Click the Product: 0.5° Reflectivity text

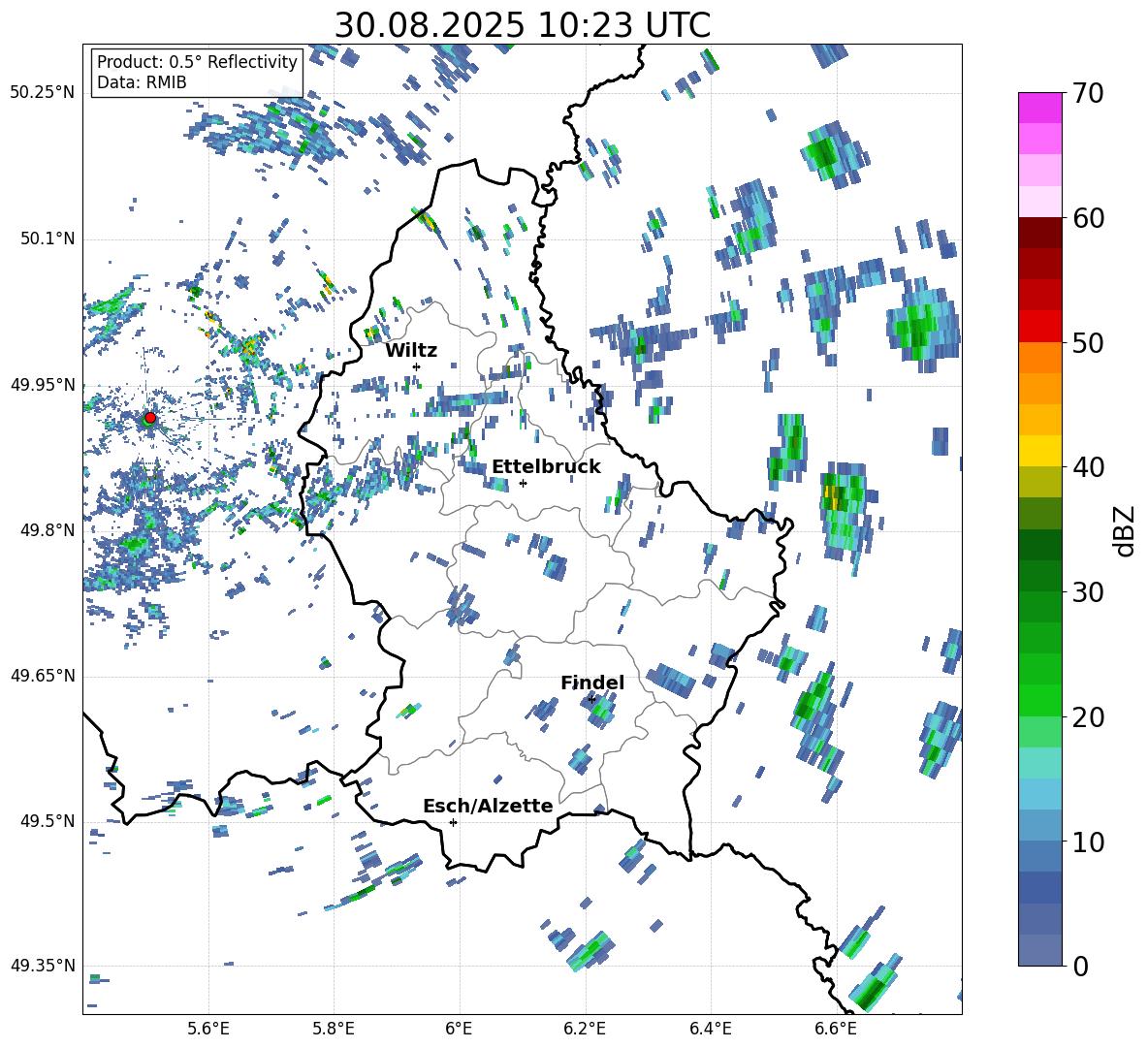pos(197,61)
